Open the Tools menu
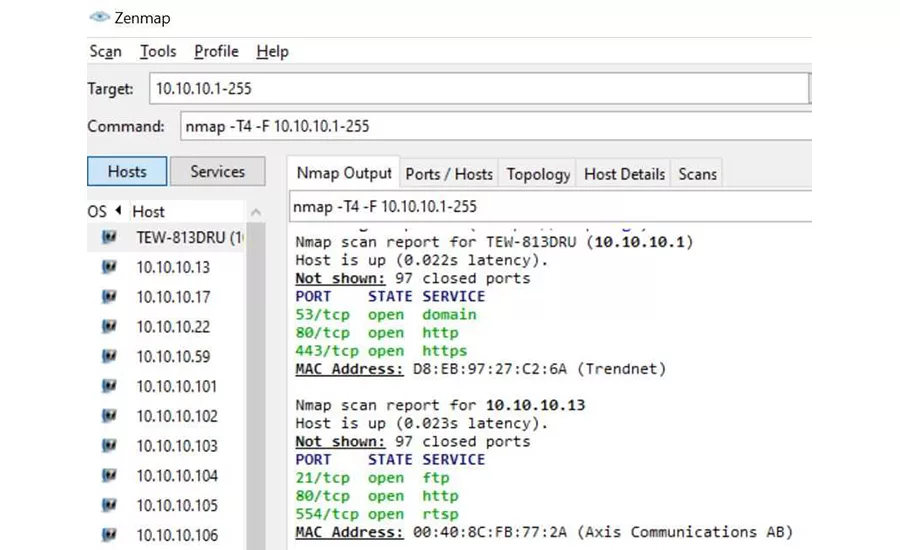Viewport: 900px width, 550px height. coord(158,52)
